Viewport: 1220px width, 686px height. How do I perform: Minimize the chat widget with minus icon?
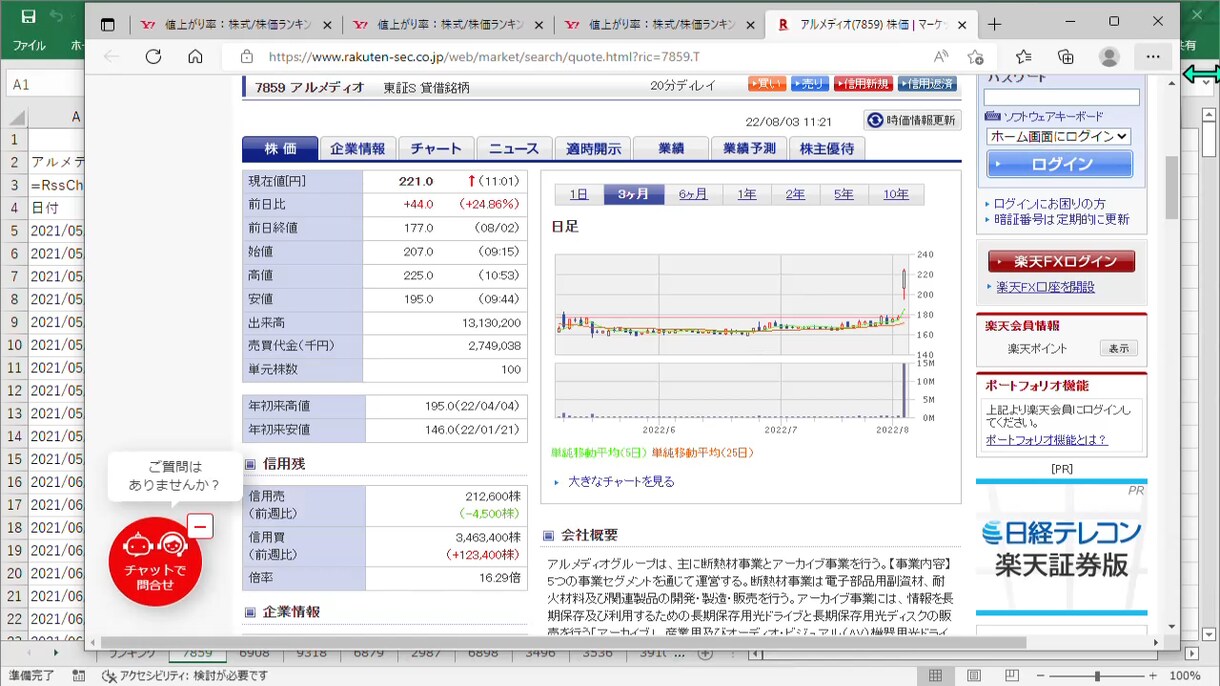coord(200,526)
